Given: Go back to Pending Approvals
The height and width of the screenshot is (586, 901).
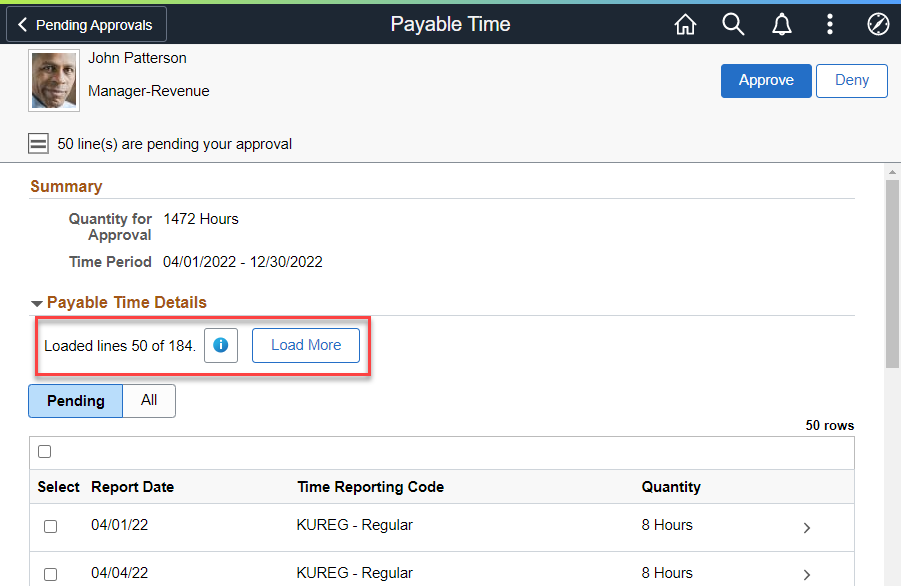Looking at the screenshot, I should [86, 25].
